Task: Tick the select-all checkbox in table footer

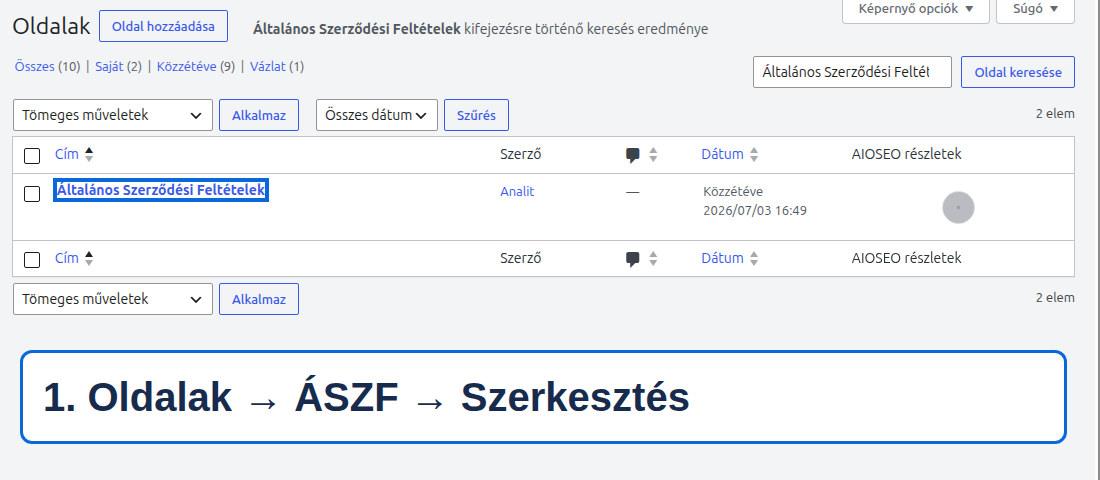Action: point(32,260)
